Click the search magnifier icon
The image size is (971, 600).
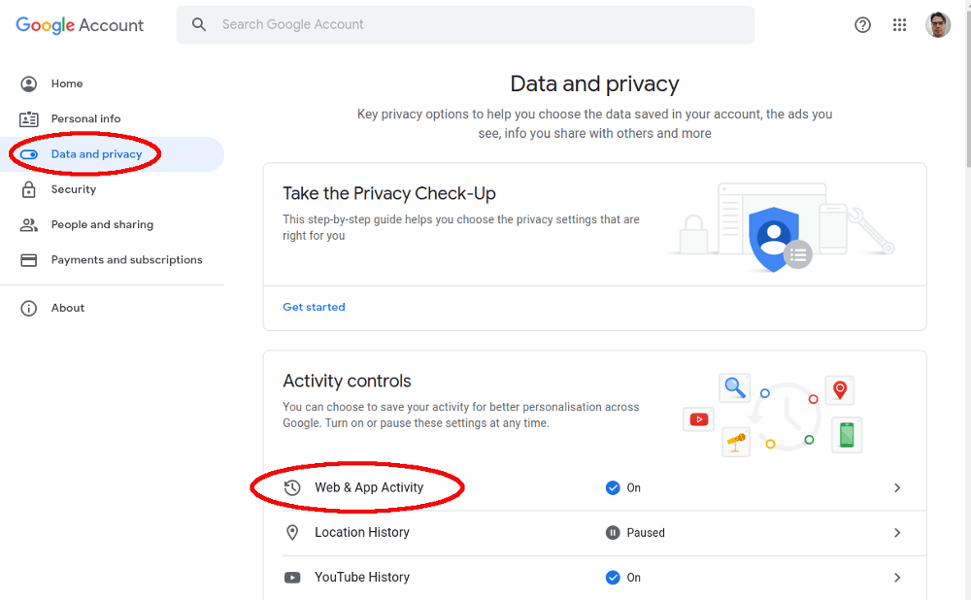coord(199,24)
